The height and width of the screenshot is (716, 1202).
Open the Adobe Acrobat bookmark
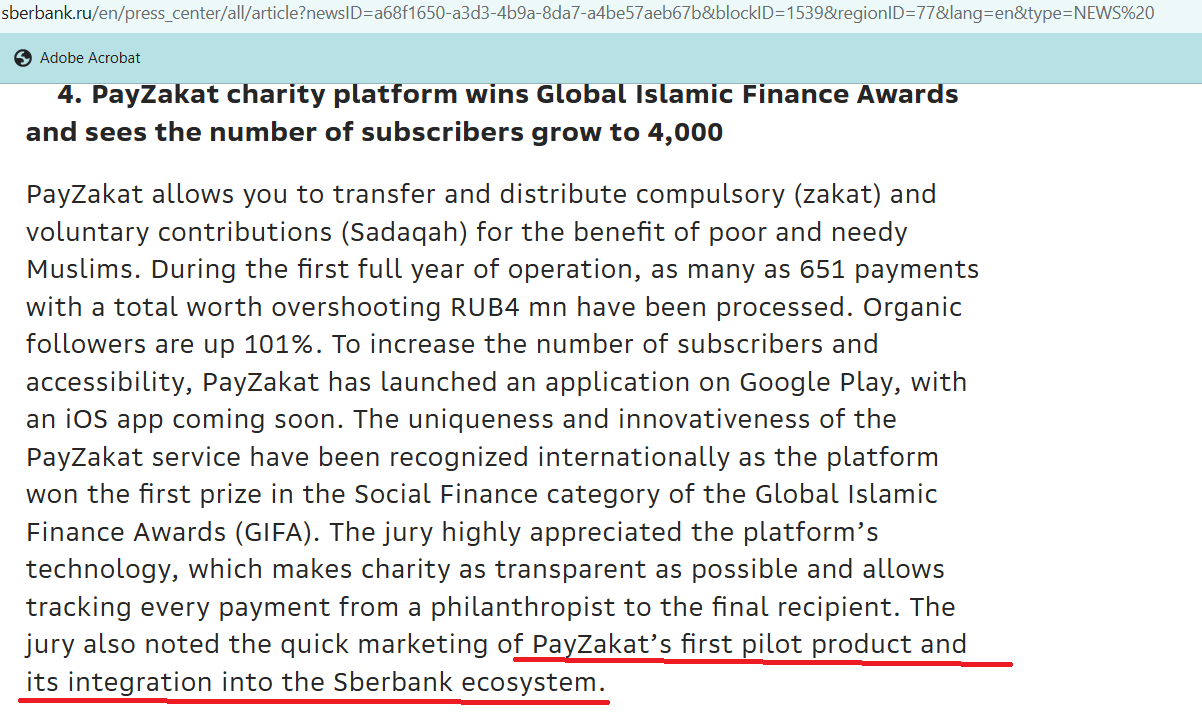click(x=90, y=58)
